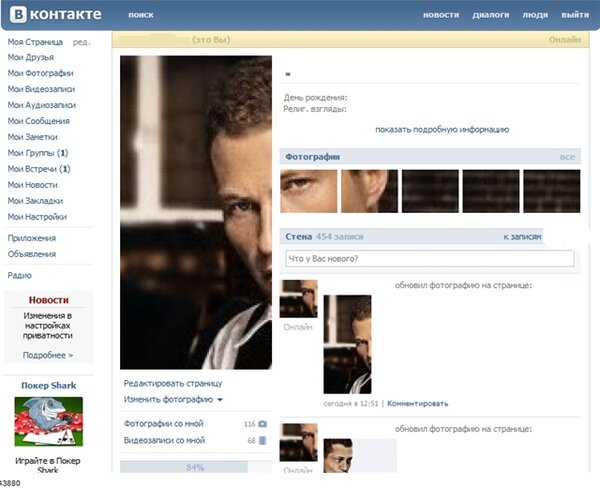
Task: Click Редактировать страницу under profile photo
Action: click(x=173, y=384)
